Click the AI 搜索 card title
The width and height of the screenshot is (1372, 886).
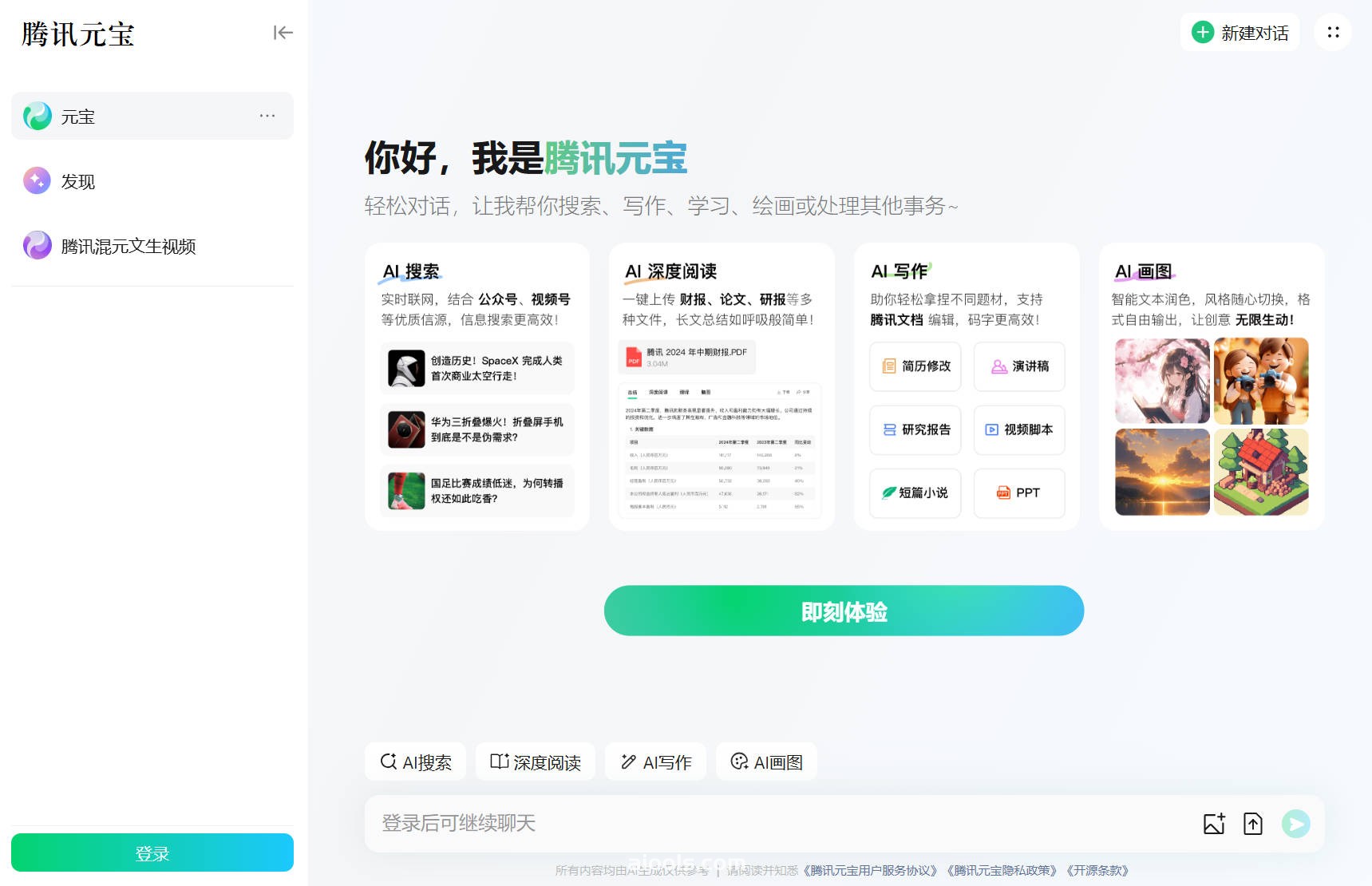pyautogui.click(x=411, y=271)
